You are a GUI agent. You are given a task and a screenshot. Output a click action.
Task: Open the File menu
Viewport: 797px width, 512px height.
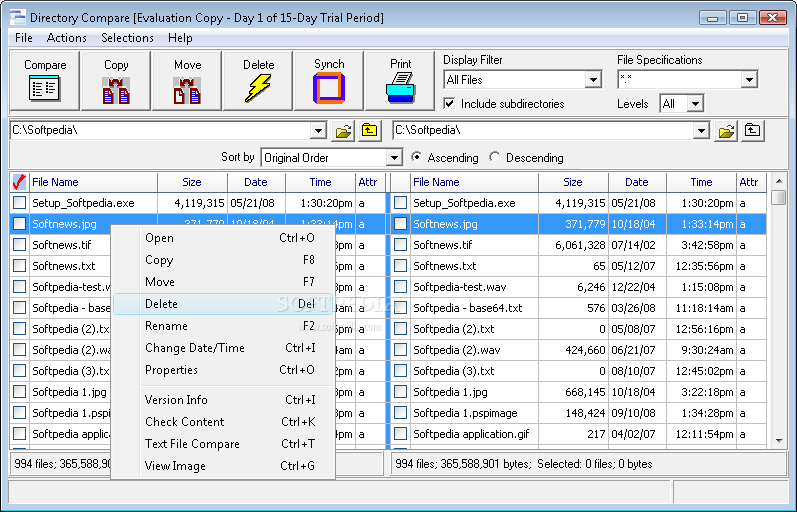[23, 38]
